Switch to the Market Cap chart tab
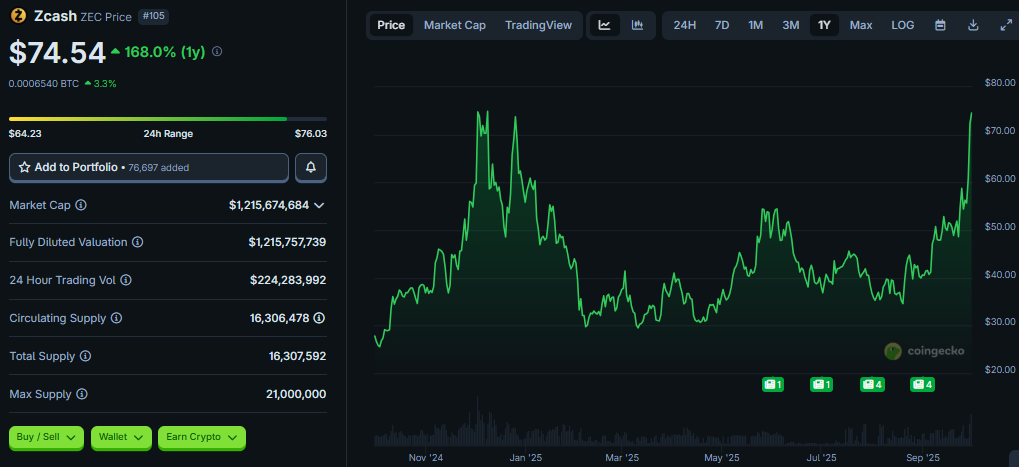The width and height of the screenshot is (1019, 467). [x=455, y=25]
